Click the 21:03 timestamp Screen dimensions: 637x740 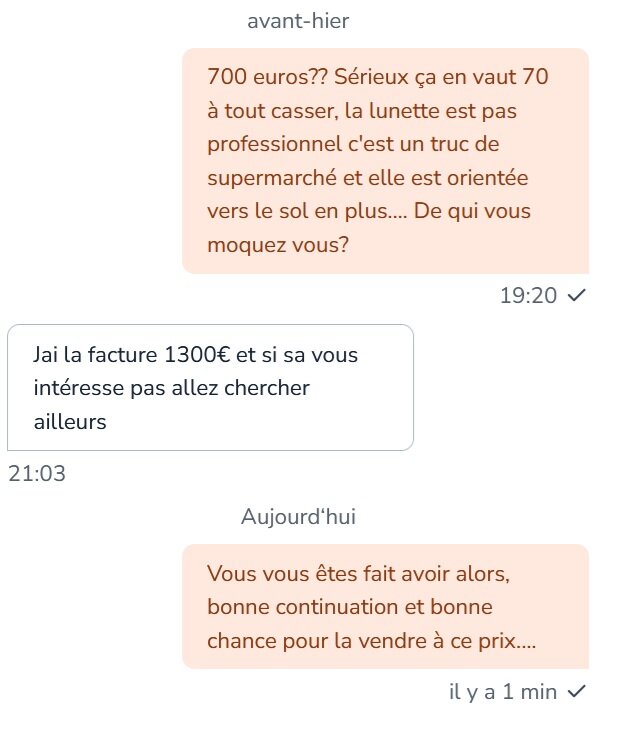point(37,473)
